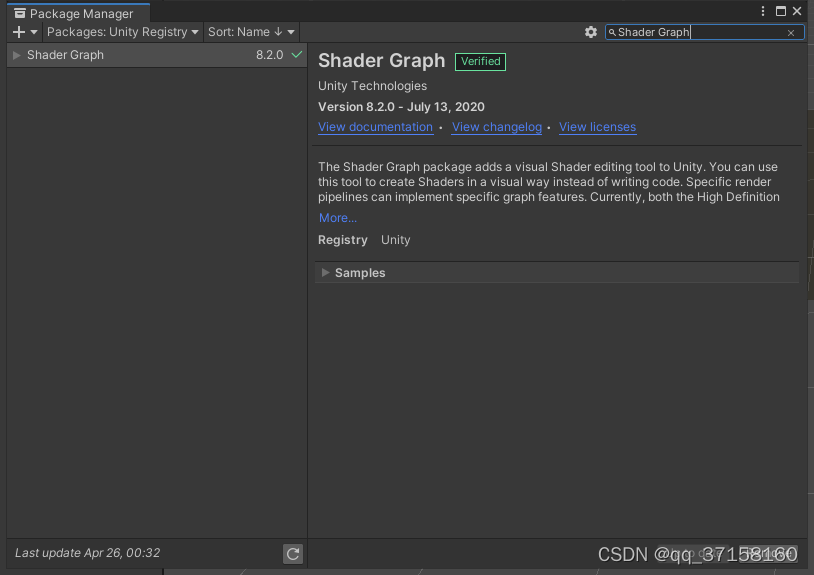Click the View changelog link
Screen dimensions: 814x575
(x=496, y=127)
